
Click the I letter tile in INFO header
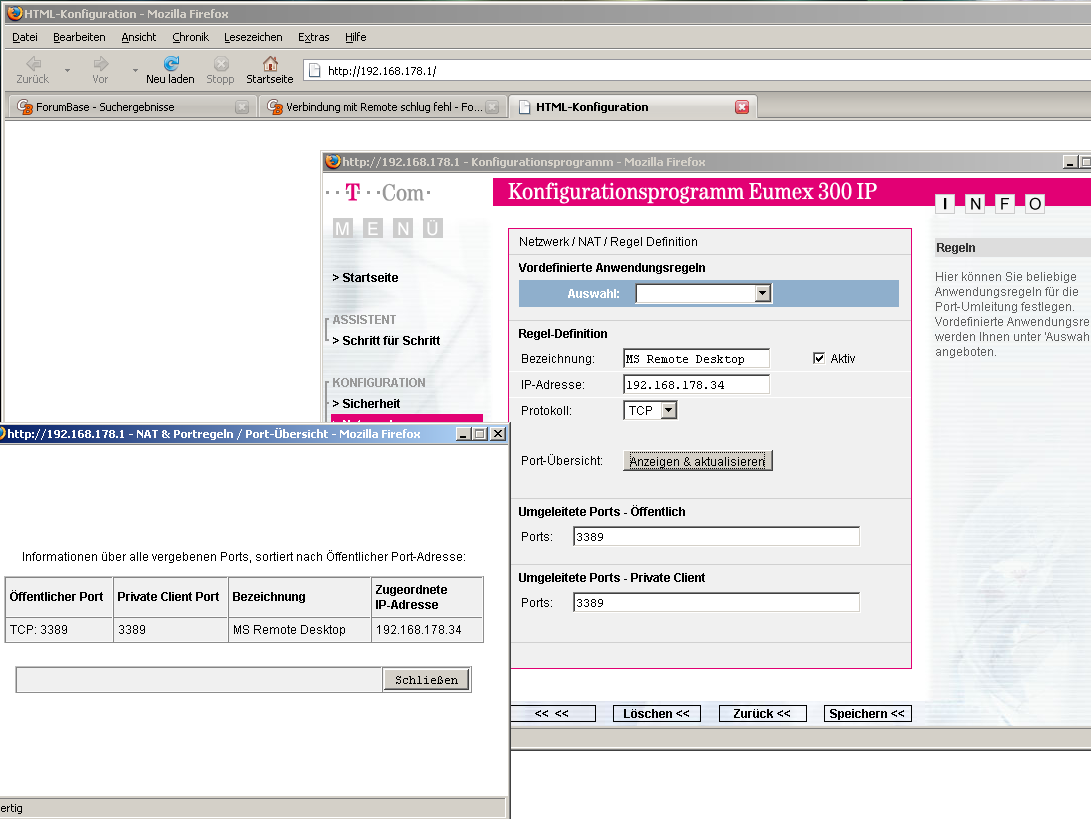point(944,203)
